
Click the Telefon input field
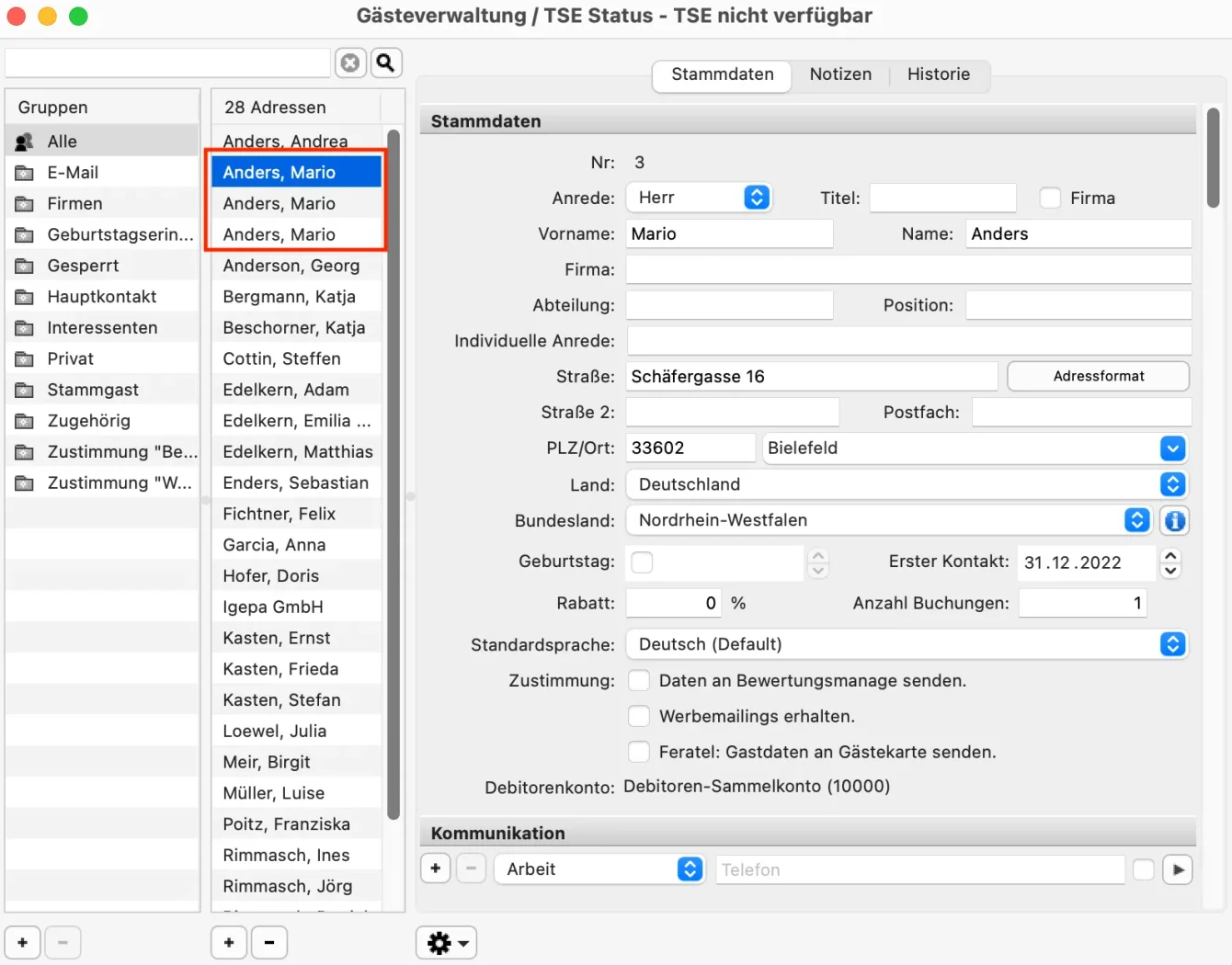920,869
